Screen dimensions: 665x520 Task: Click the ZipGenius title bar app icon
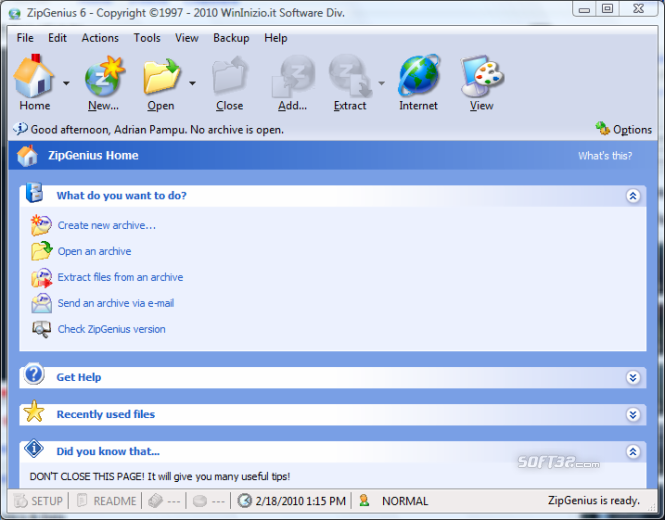[x=14, y=14]
